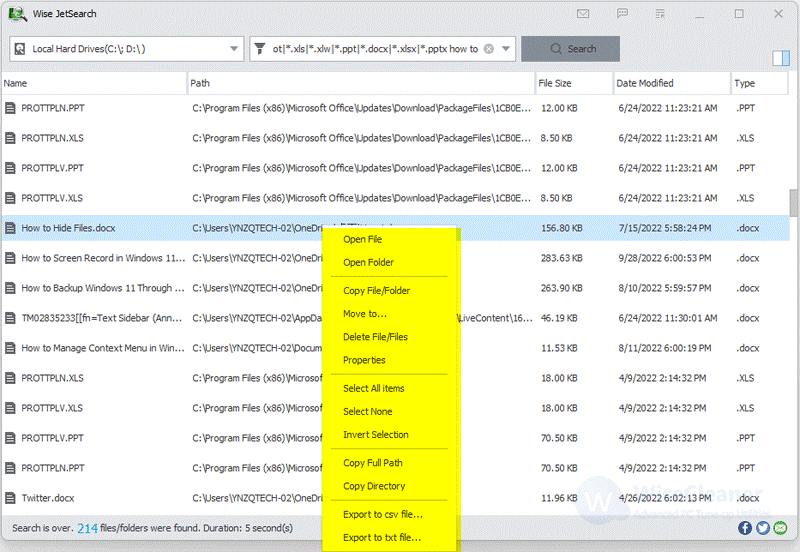800x552 pixels.
Task: Click the filter funnel icon in search box
Action: coord(260,48)
